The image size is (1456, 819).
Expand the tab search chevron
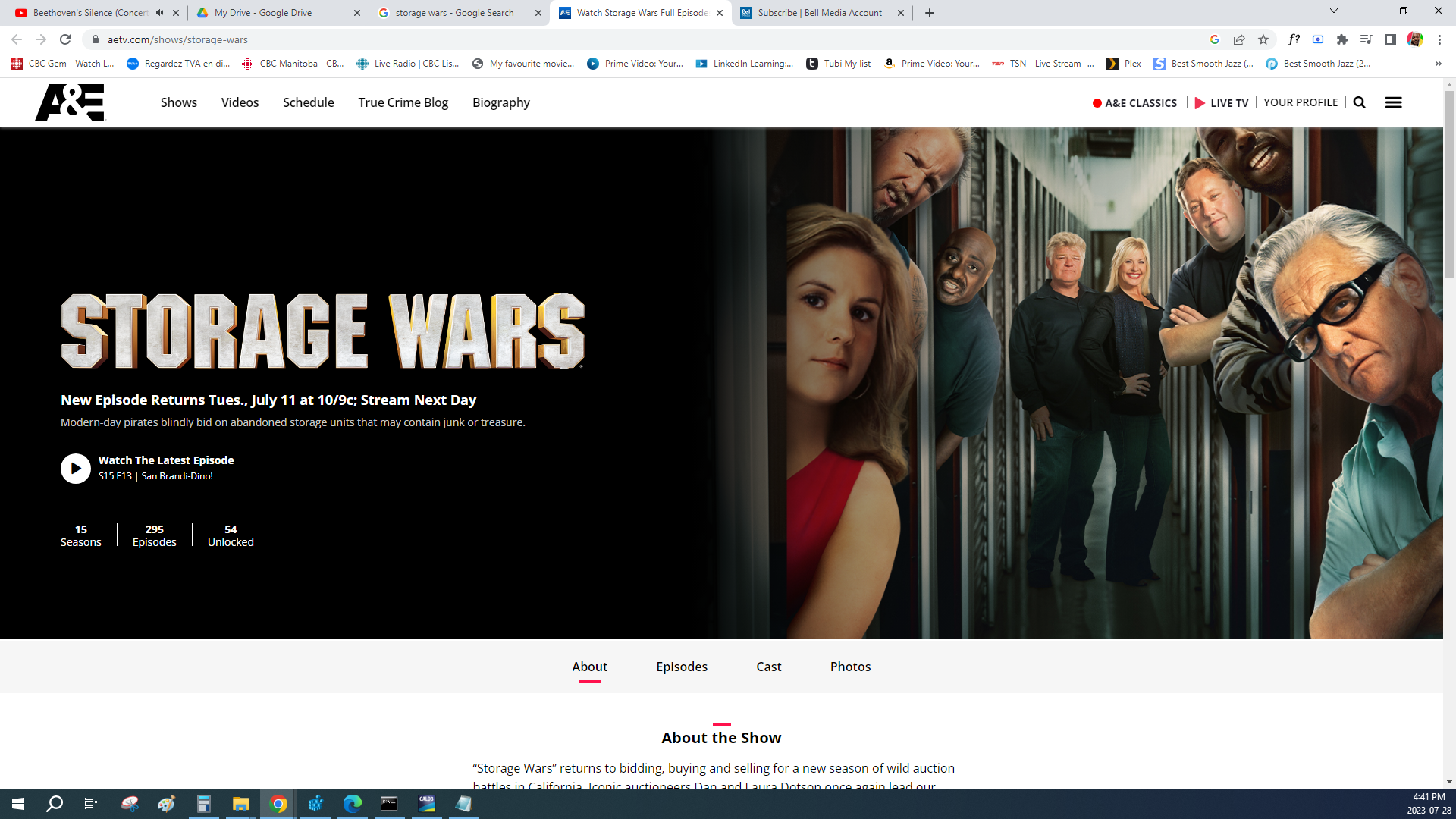(1333, 11)
